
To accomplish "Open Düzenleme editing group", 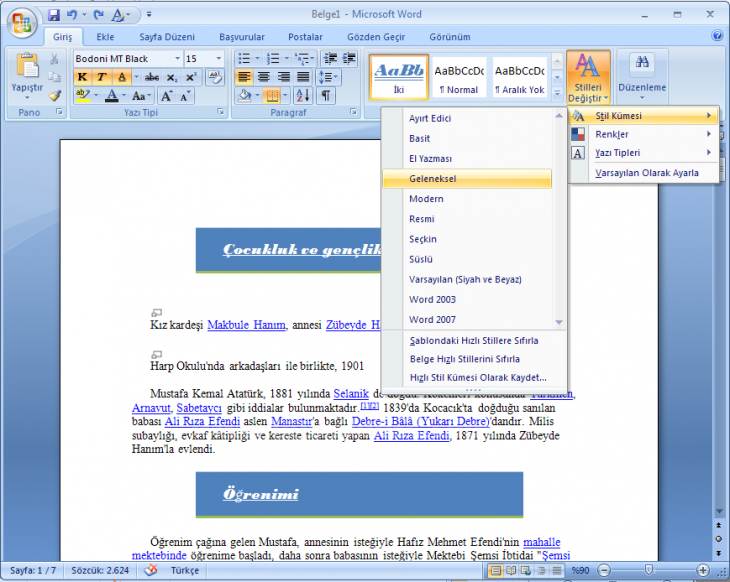I will coord(641,76).
